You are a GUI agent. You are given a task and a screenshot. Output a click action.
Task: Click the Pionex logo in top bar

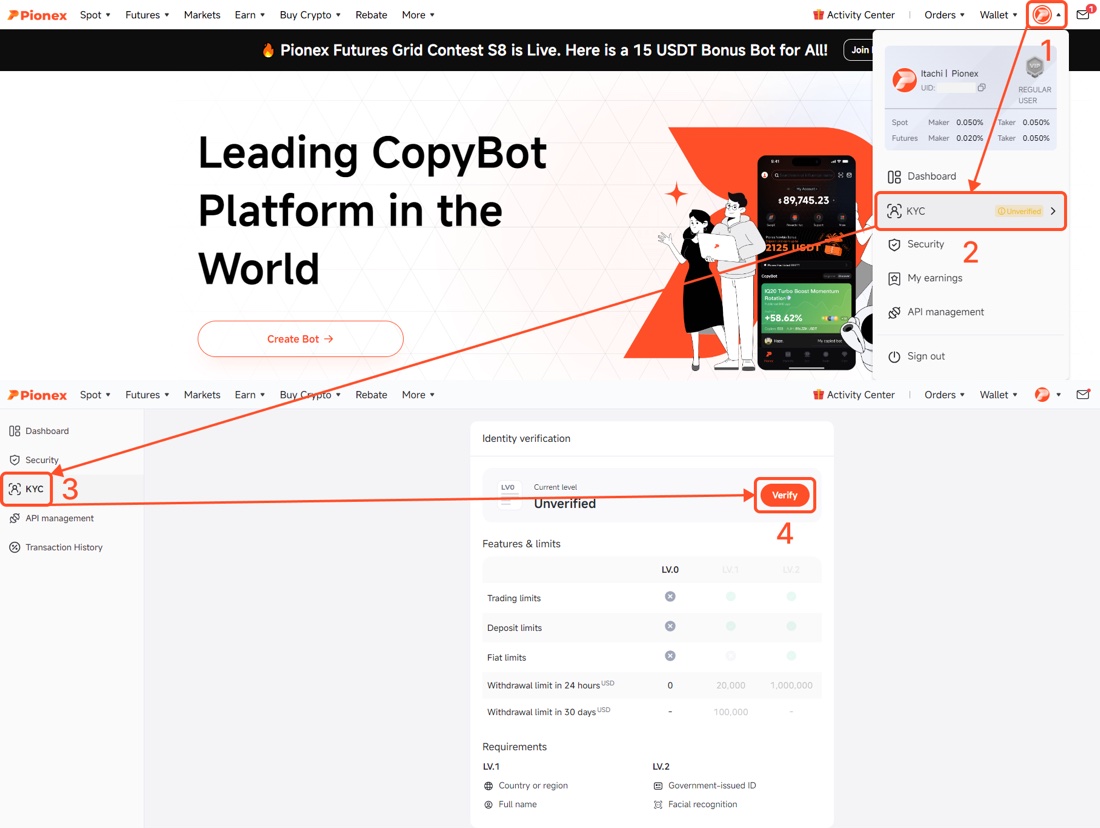(37, 15)
